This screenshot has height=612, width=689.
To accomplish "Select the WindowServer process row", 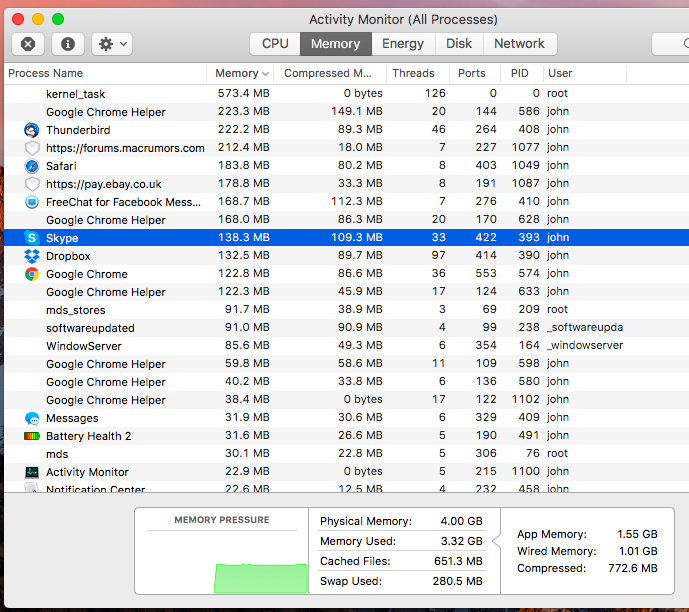I will (346, 346).
